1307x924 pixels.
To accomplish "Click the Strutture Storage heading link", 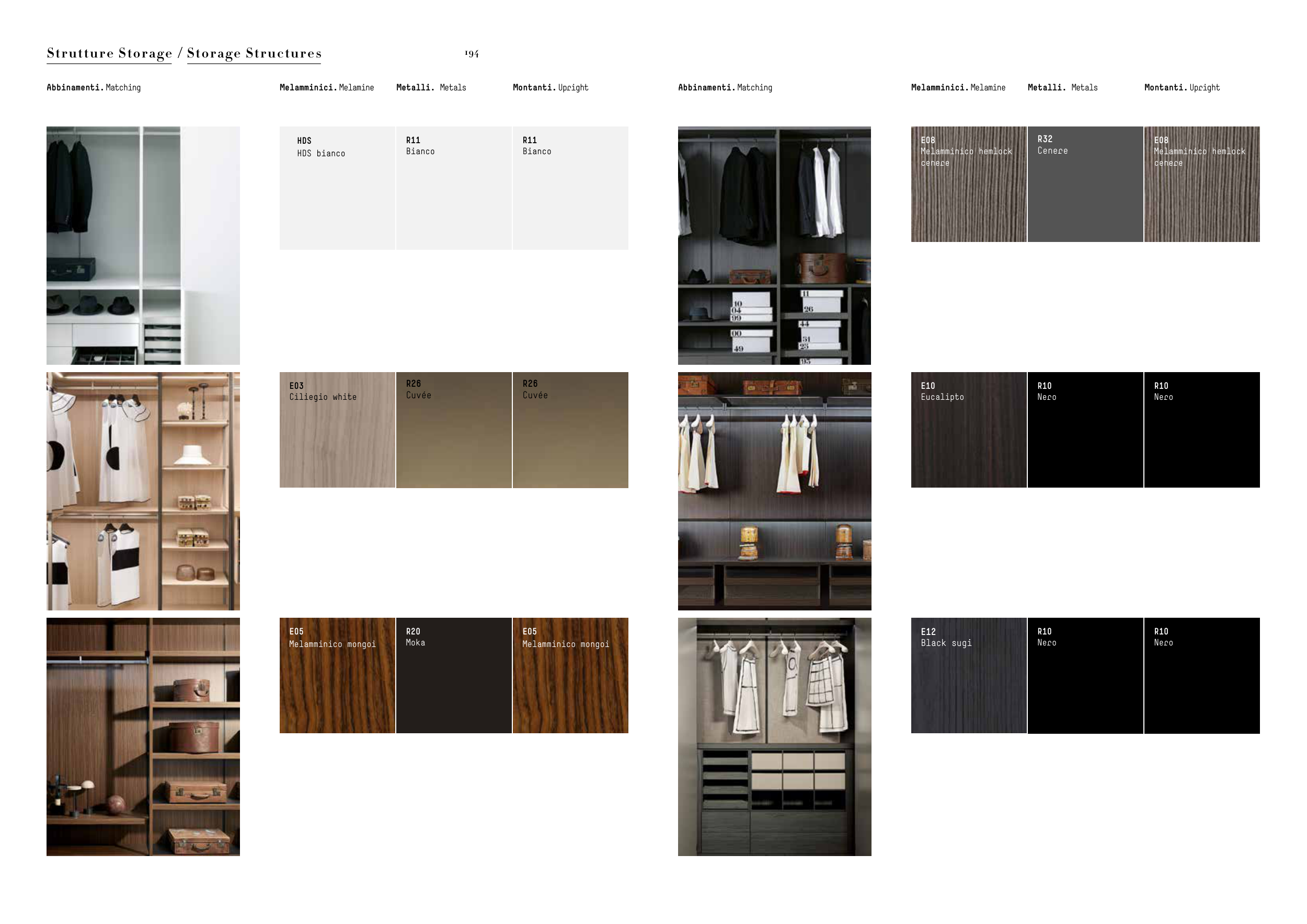I will [109, 53].
